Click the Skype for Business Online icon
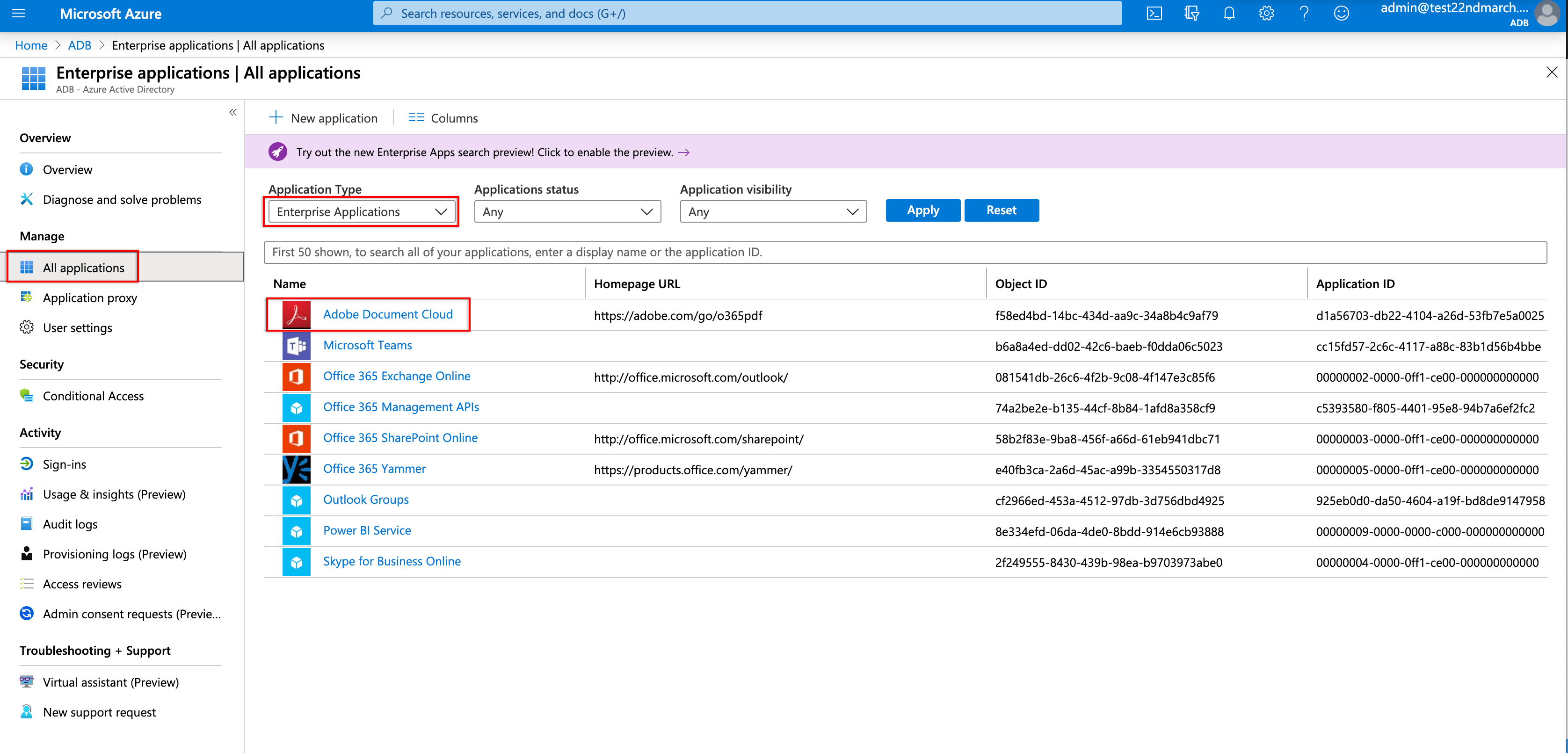 click(x=297, y=561)
